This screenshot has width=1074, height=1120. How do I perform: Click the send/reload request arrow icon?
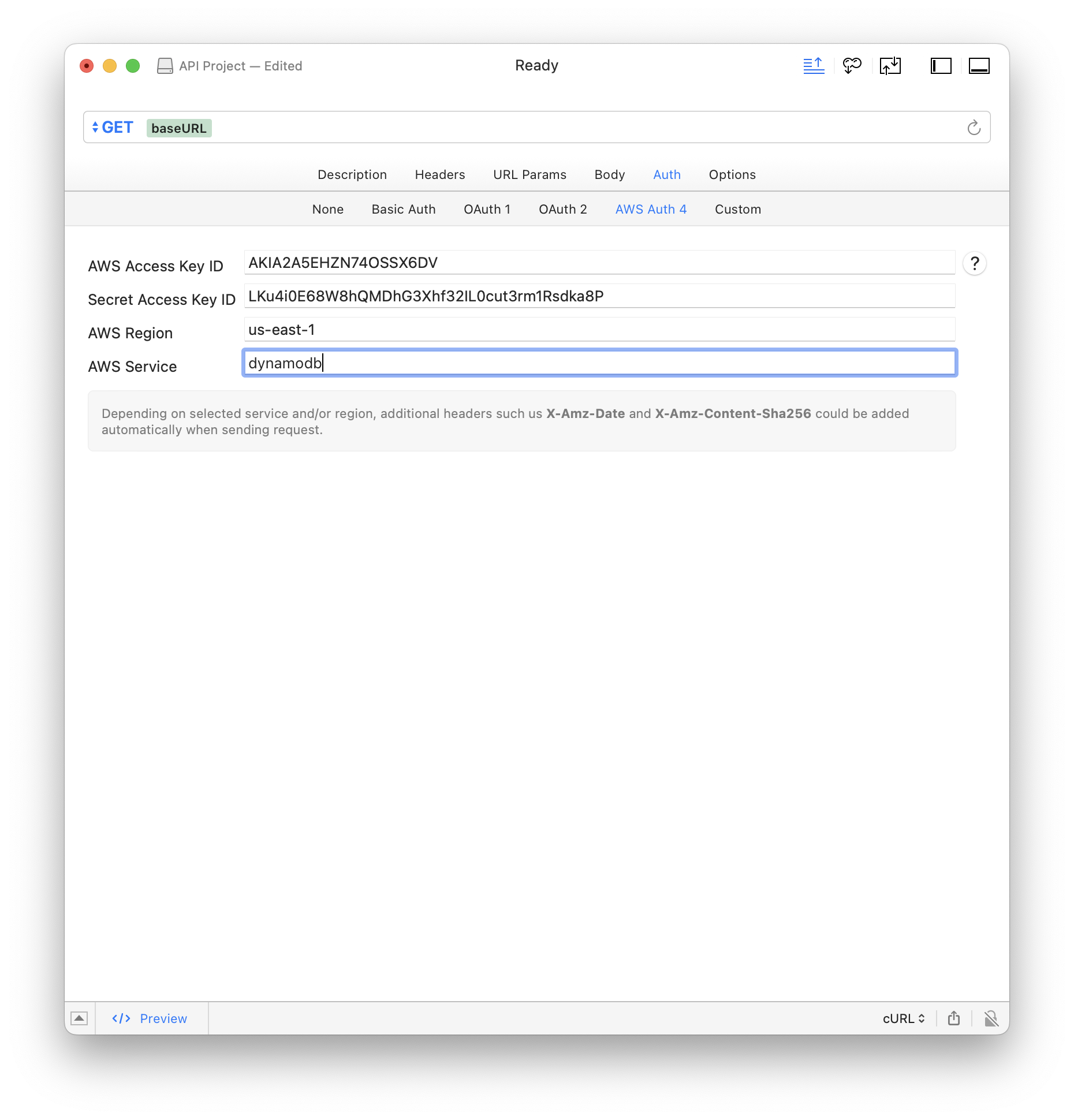click(974, 128)
